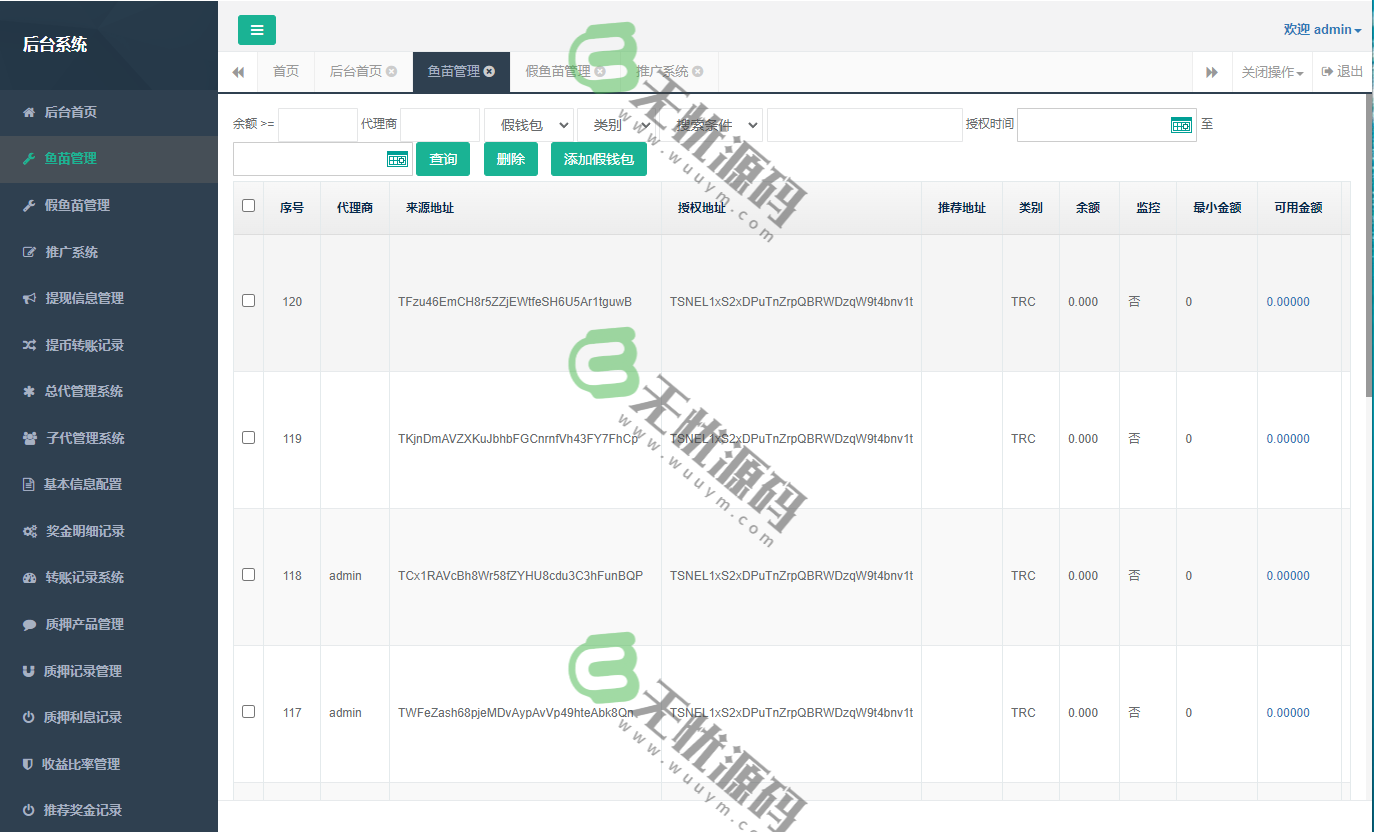Open calendar picker for 授权时间 start date

[1181, 125]
